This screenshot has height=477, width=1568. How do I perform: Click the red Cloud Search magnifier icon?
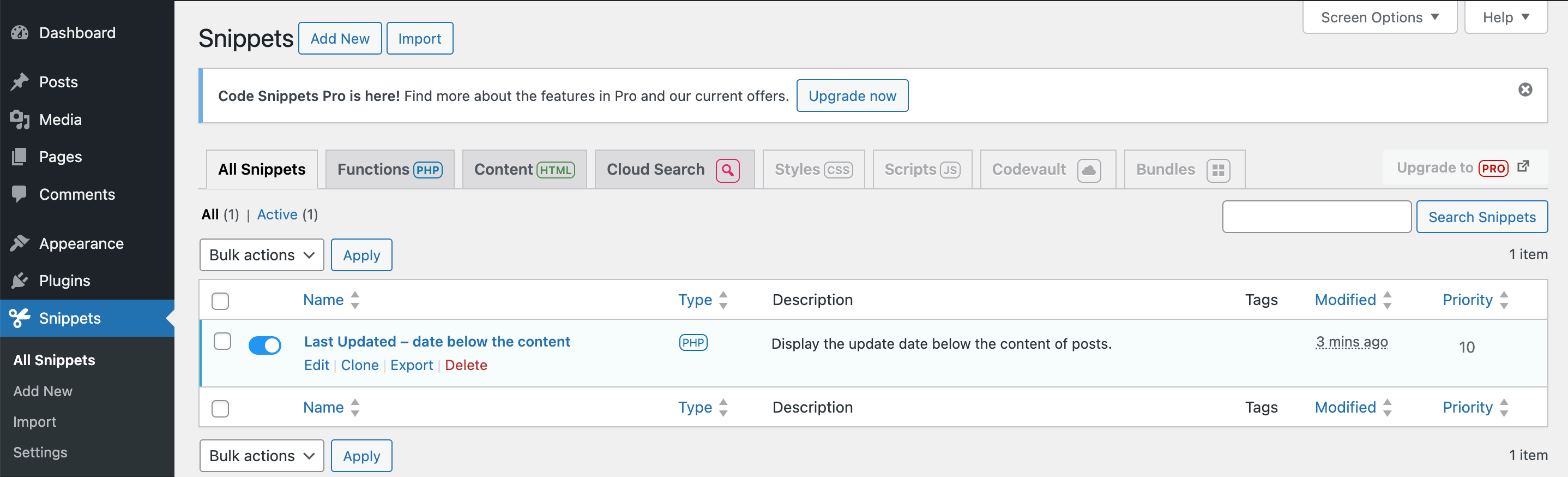tap(727, 170)
